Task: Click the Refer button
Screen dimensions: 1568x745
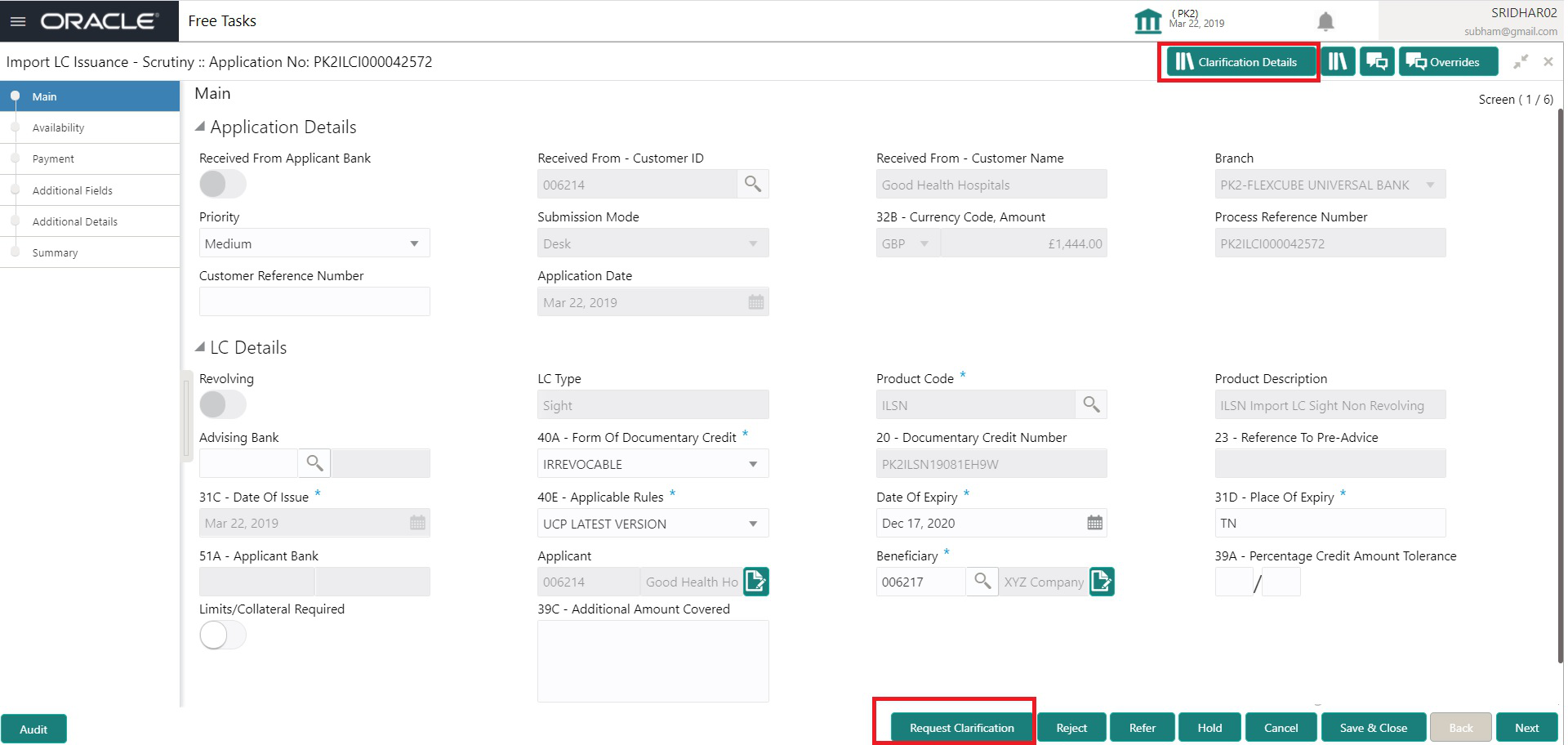Action: [x=1142, y=728]
